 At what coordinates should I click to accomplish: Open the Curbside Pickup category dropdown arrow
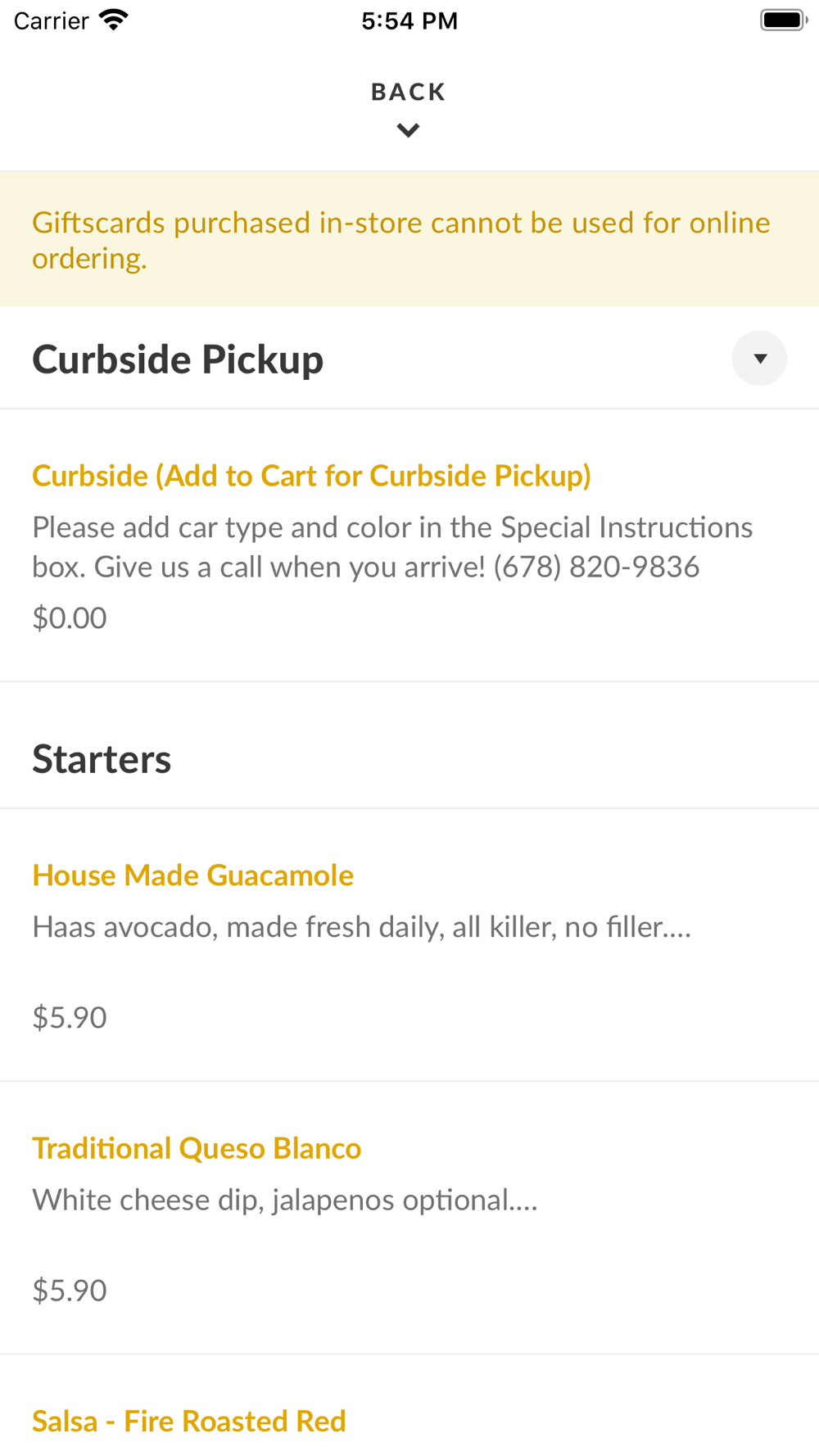[x=759, y=358]
